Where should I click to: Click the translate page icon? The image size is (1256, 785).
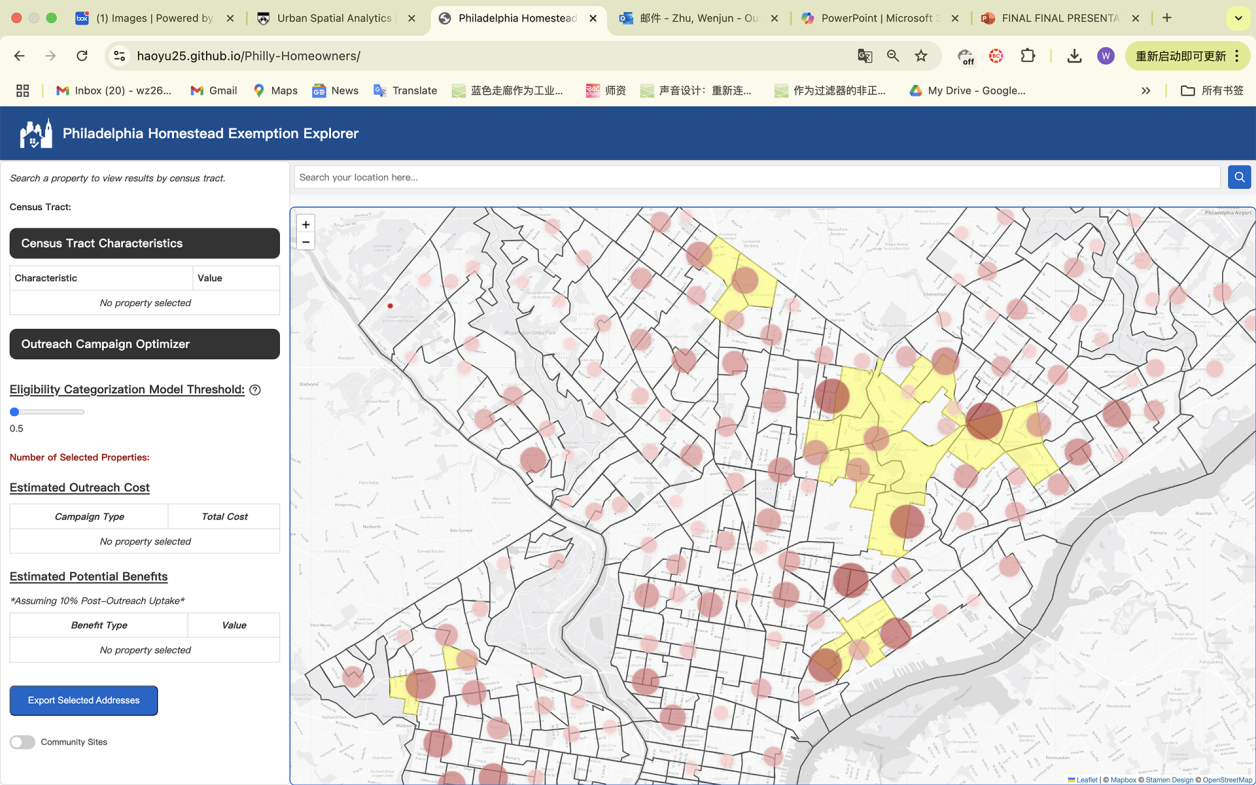(865, 56)
